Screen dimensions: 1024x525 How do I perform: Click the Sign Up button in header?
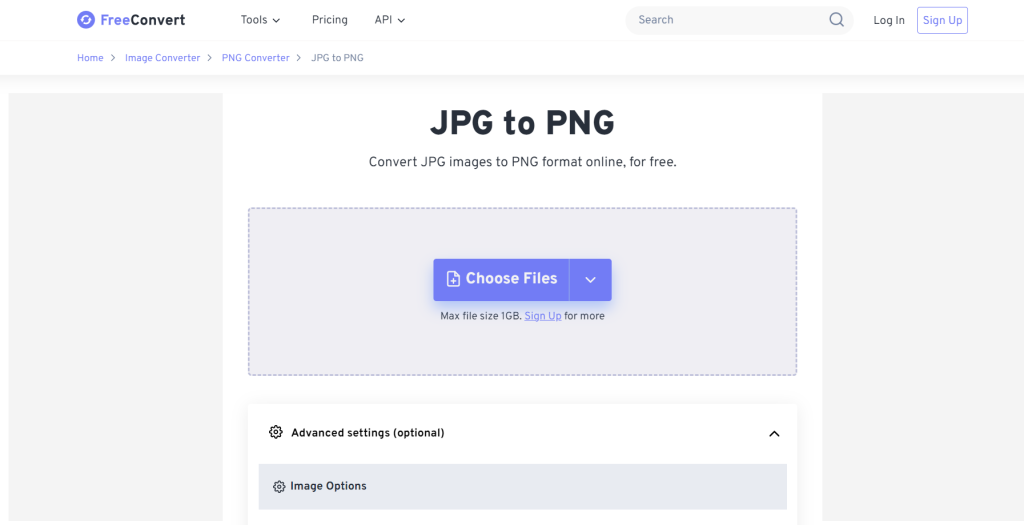942,20
